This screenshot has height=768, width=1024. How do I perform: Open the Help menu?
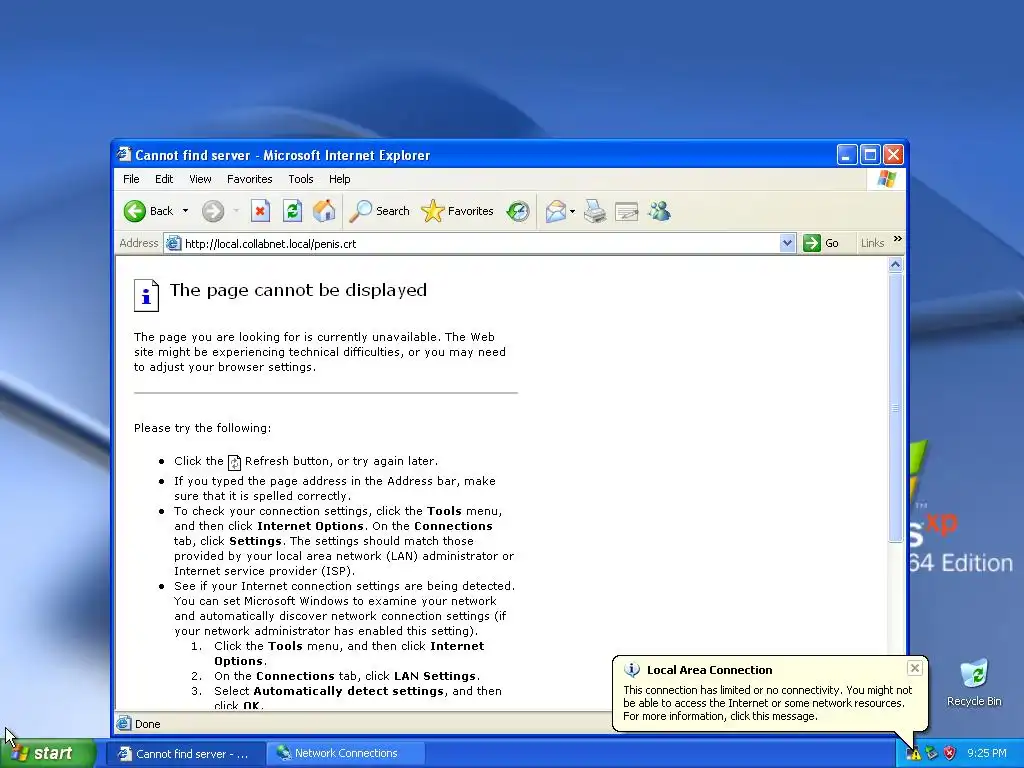coord(339,179)
